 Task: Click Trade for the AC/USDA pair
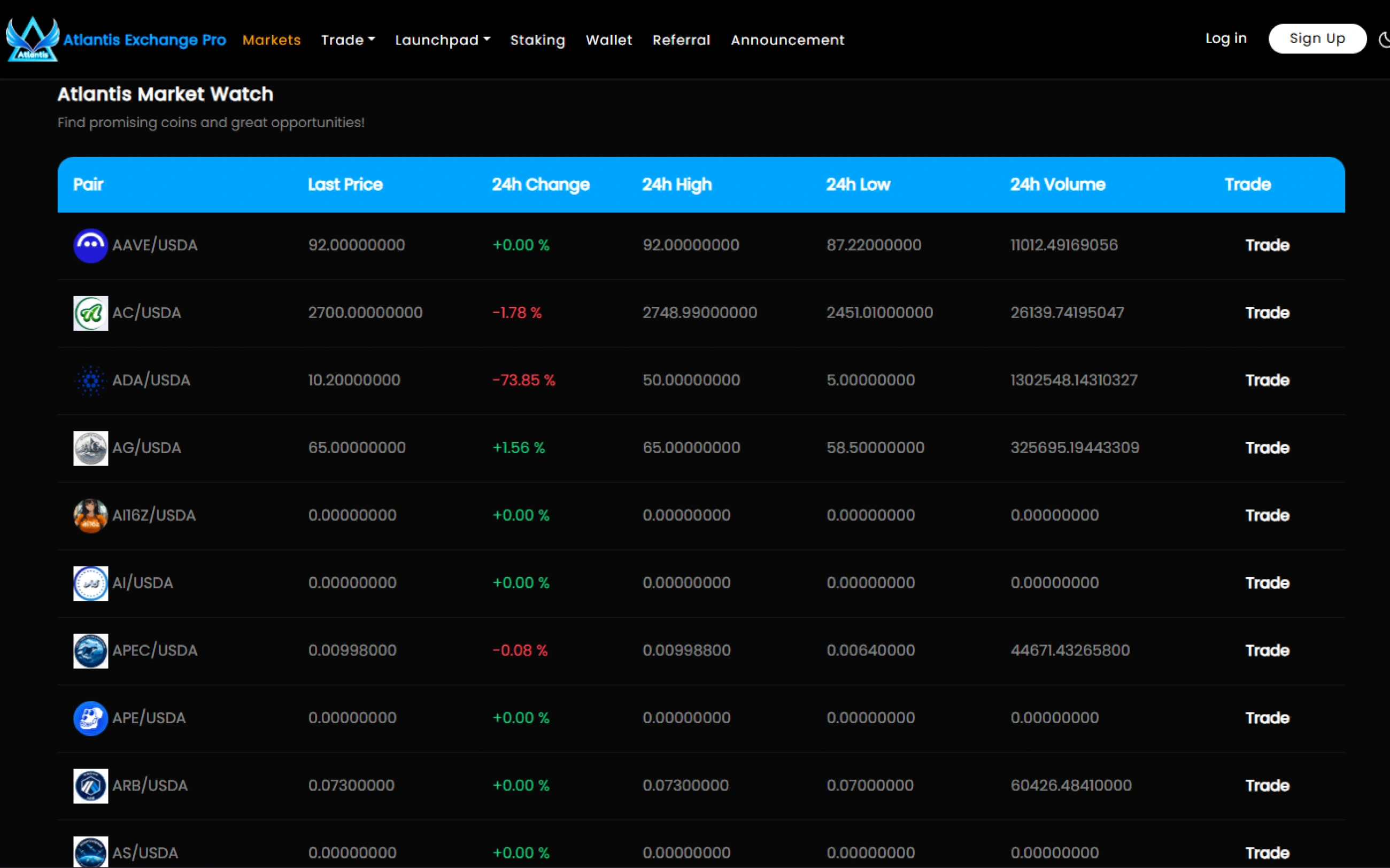pos(1267,312)
